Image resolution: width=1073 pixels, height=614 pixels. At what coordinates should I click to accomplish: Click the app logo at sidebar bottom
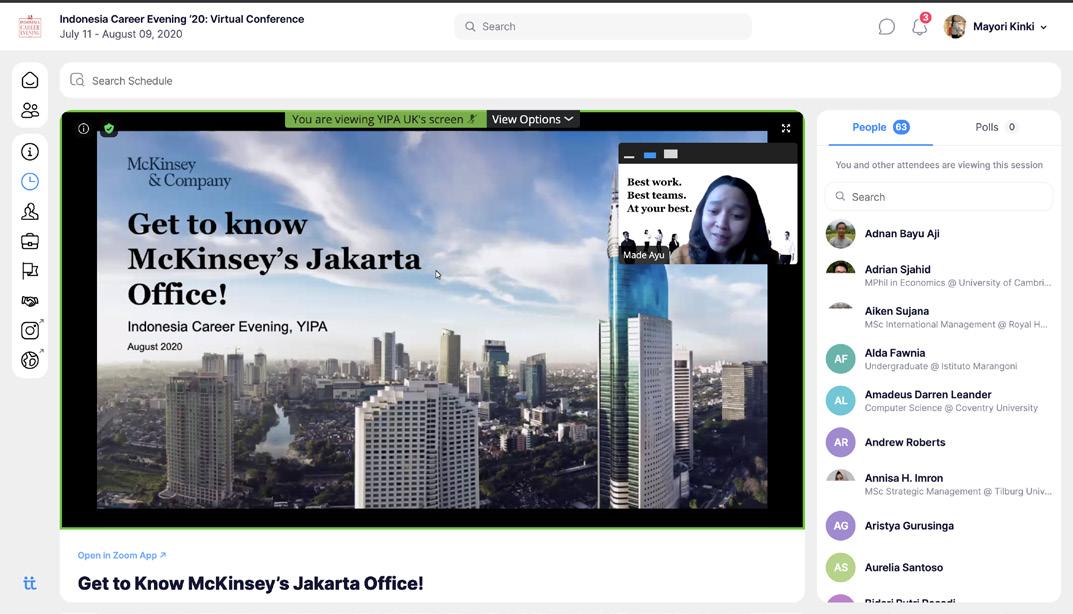click(x=29, y=583)
